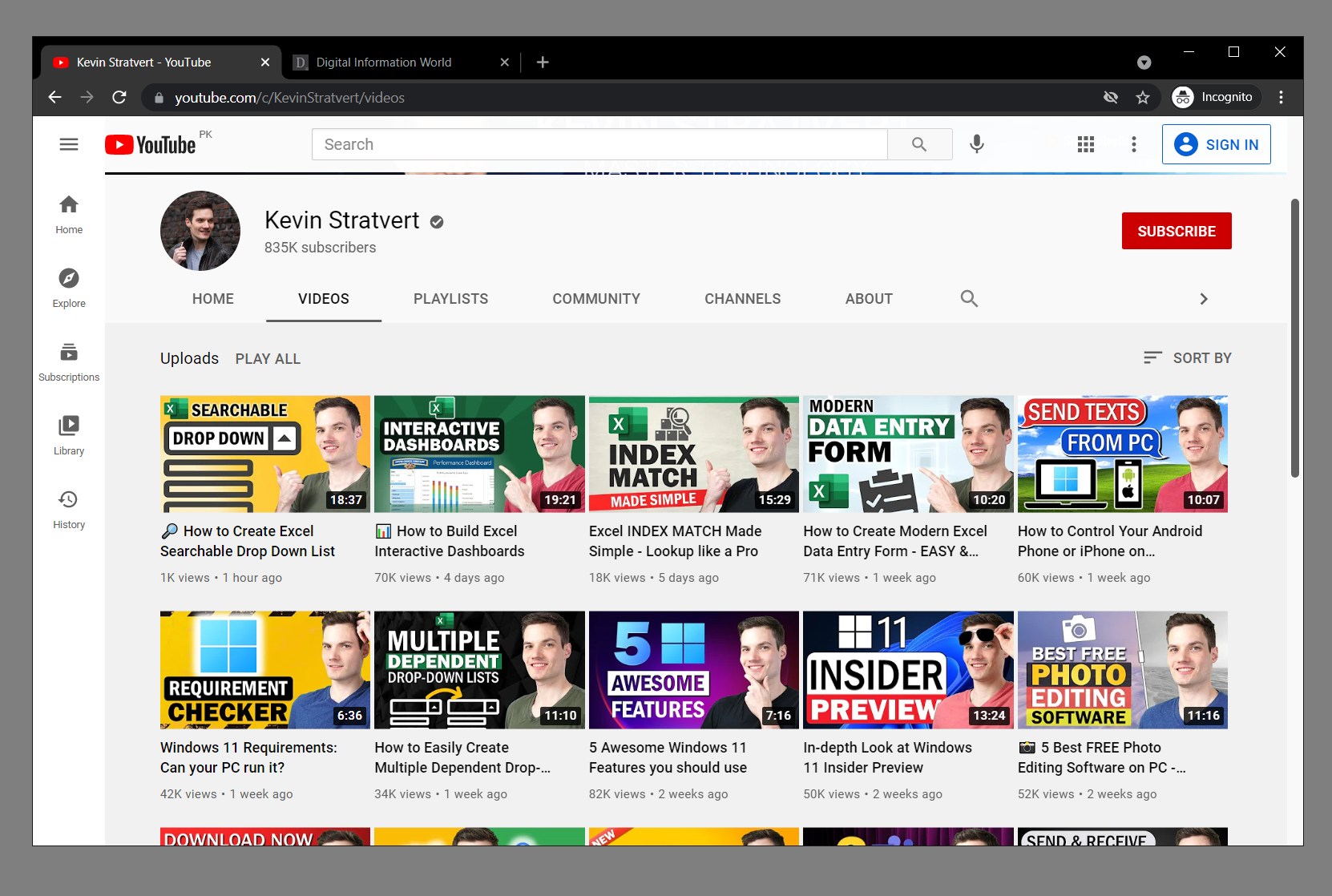Screen dimensions: 1332x896
Task: Start a voice search with the microphone icon
Action: coord(977,144)
